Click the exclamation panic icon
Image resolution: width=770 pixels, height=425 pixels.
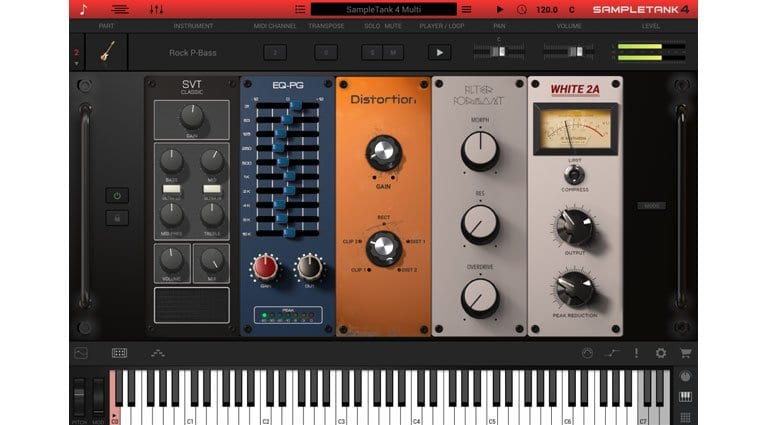(x=636, y=353)
